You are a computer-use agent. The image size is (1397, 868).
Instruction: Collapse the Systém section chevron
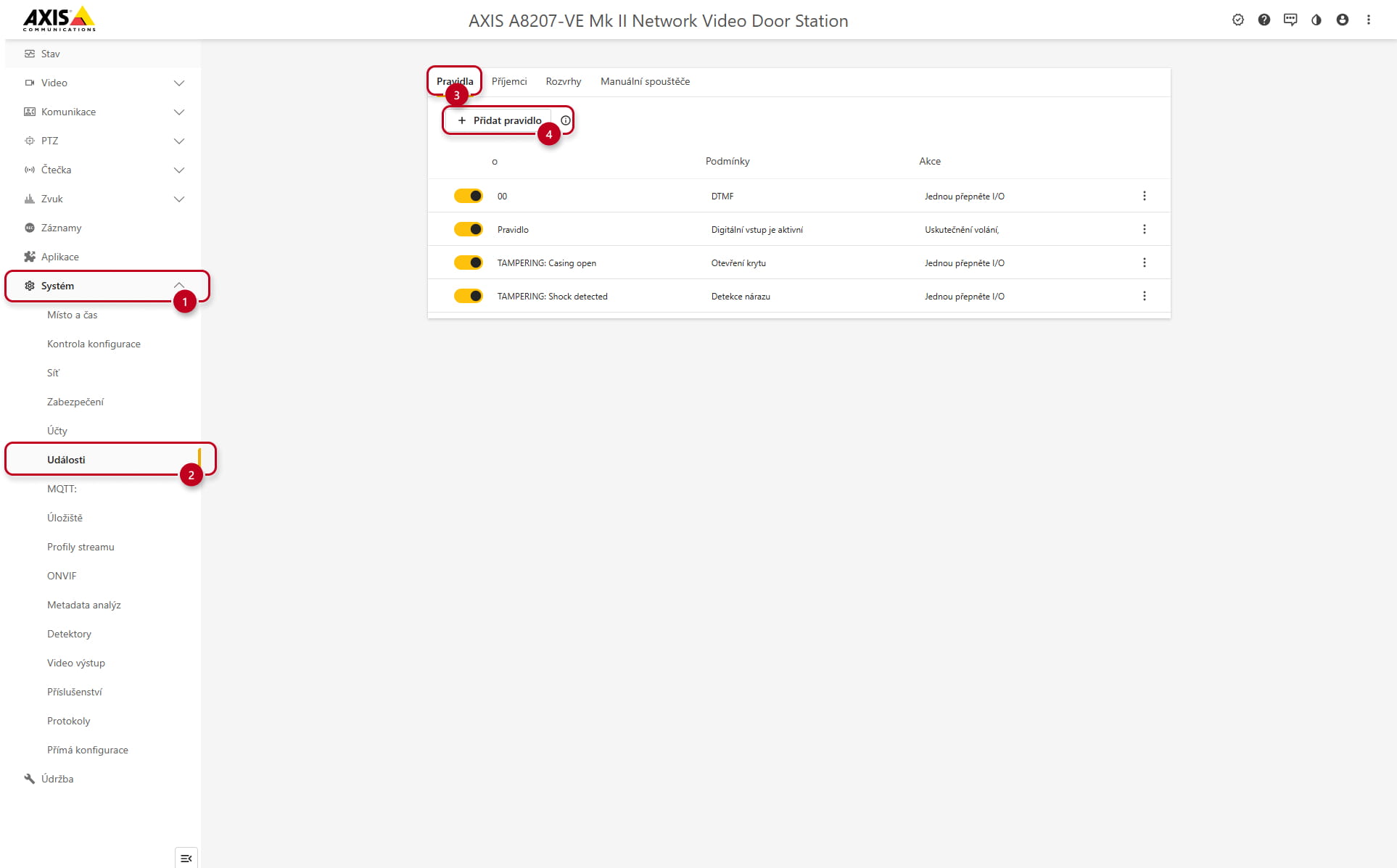pyautogui.click(x=179, y=285)
